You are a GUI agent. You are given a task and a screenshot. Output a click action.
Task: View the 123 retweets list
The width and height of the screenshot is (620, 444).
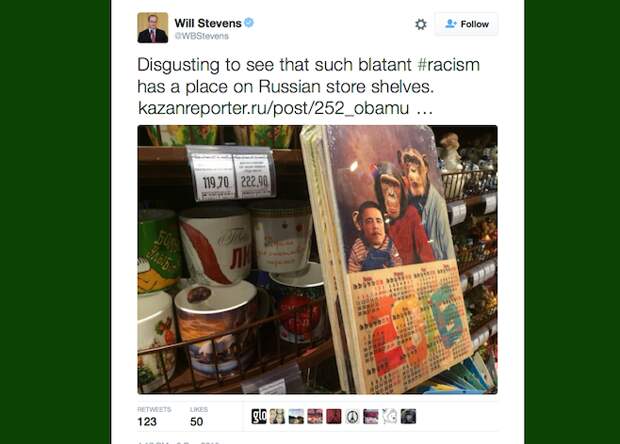coord(154,416)
